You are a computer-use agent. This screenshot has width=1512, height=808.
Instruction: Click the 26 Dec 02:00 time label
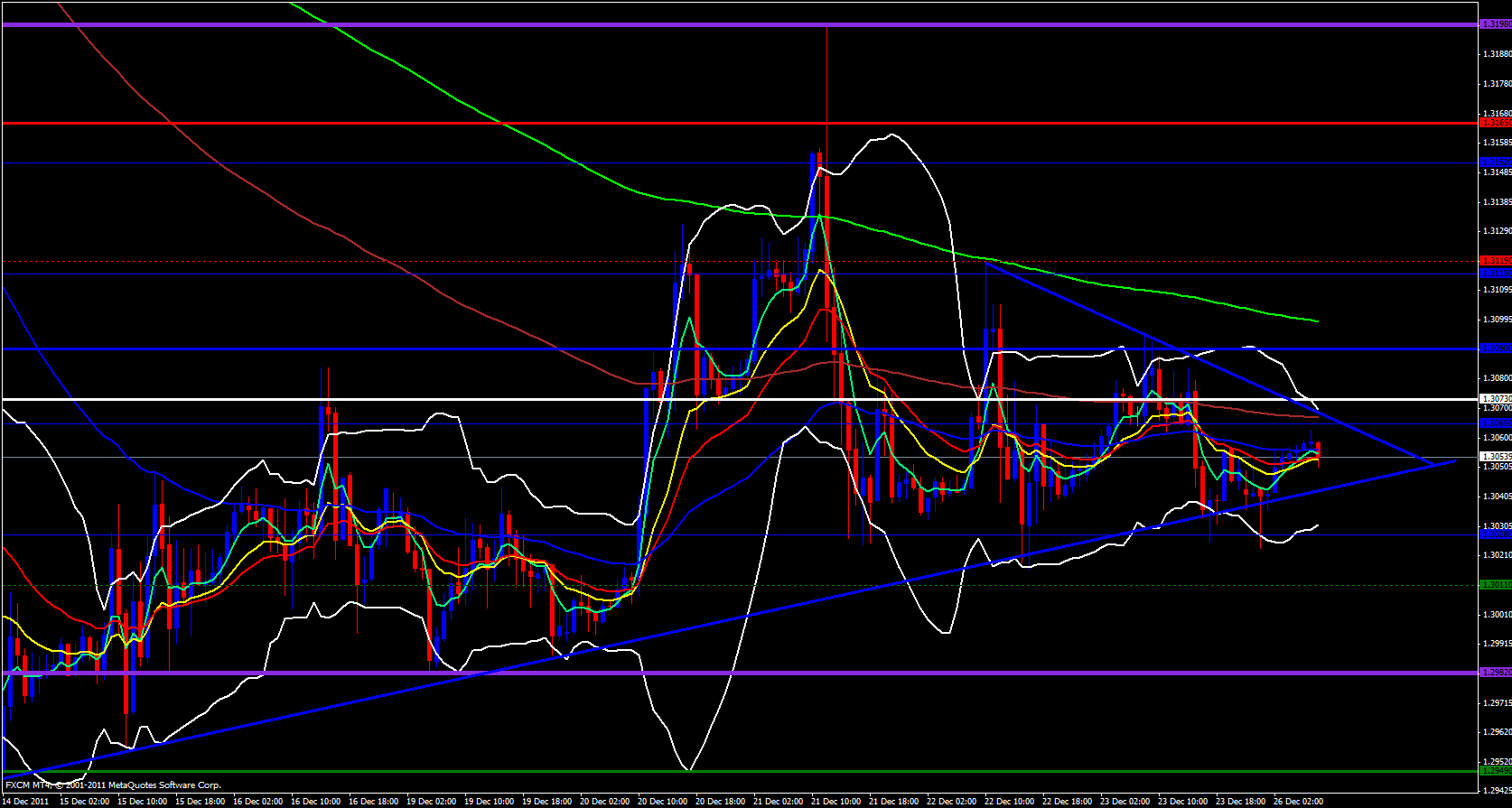pyautogui.click(x=1298, y=801)
